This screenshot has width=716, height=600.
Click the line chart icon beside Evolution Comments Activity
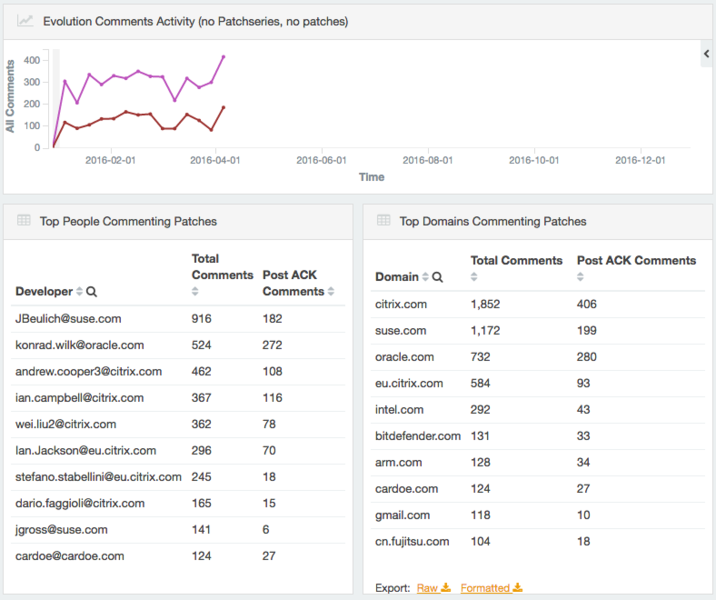(25, 20)
